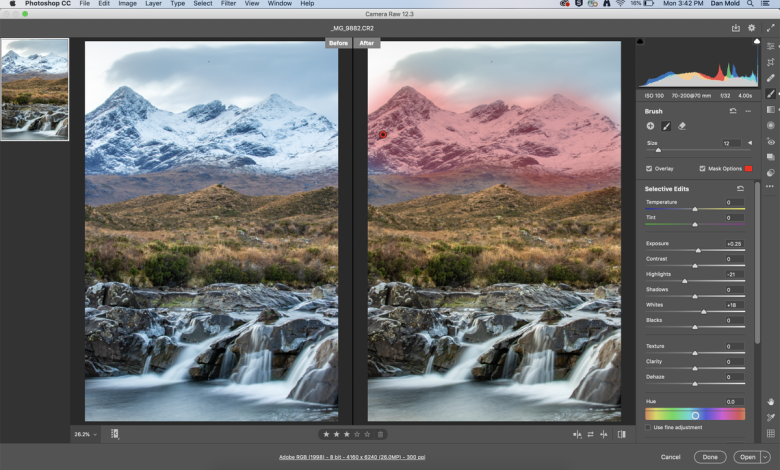This screenshot has width=780, height=470.
Task: Click the Open button
Action: tap(747, 457)
